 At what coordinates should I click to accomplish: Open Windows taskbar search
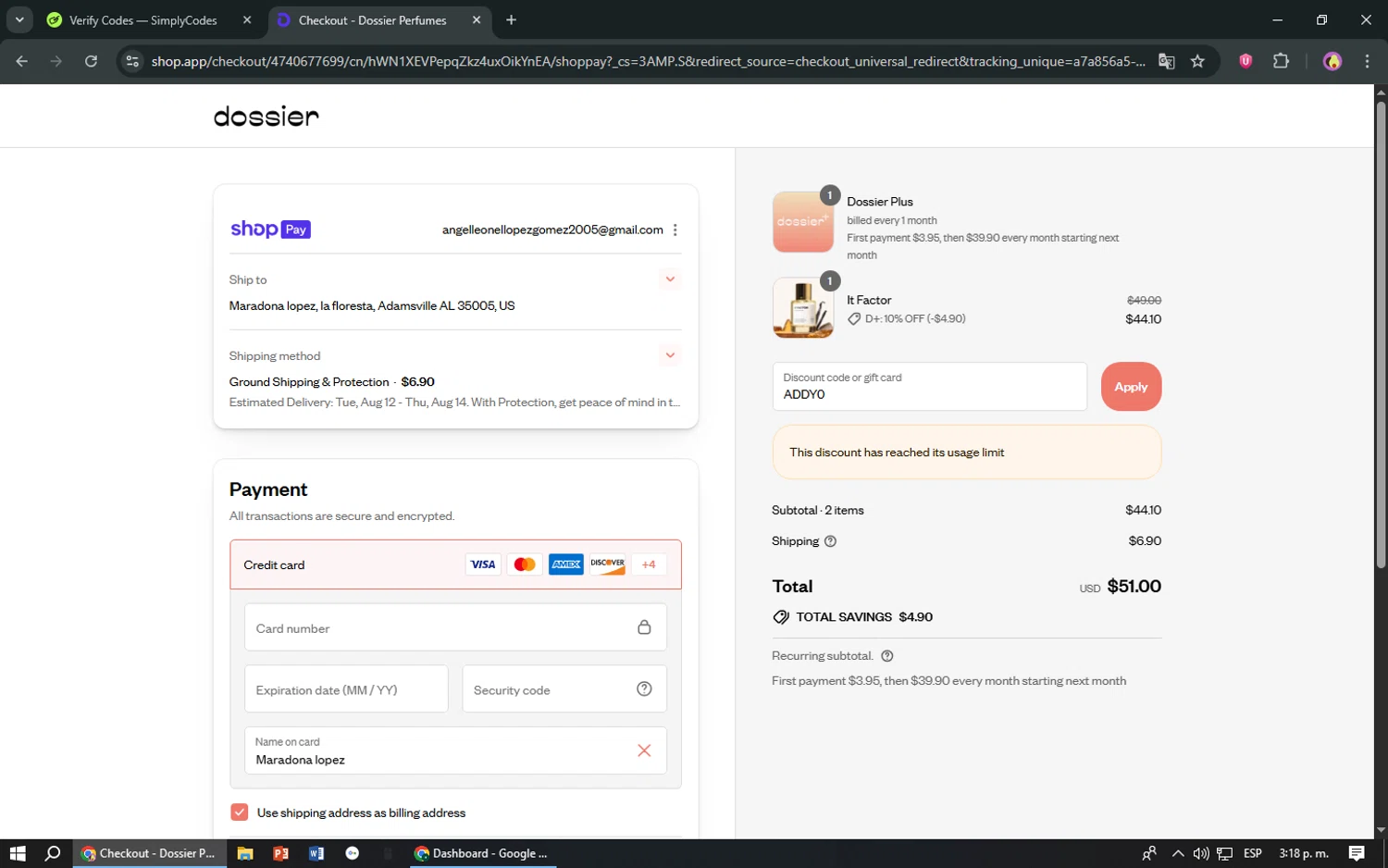[53, 853]
